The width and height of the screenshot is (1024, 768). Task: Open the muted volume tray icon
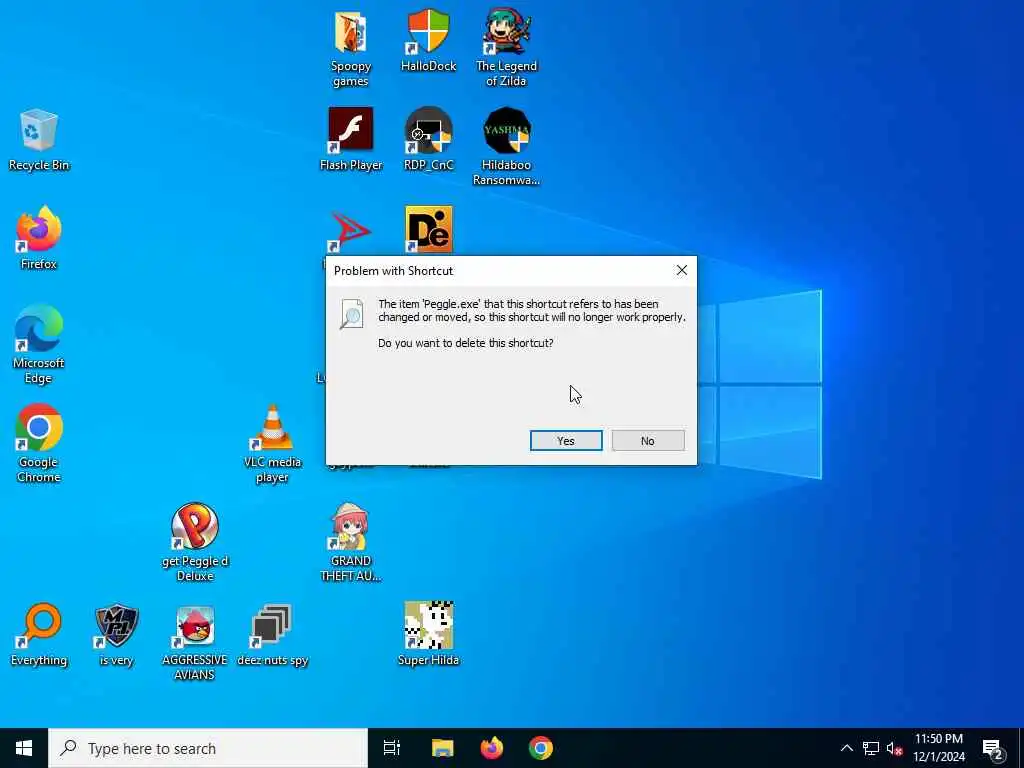(x=894, y=748)
